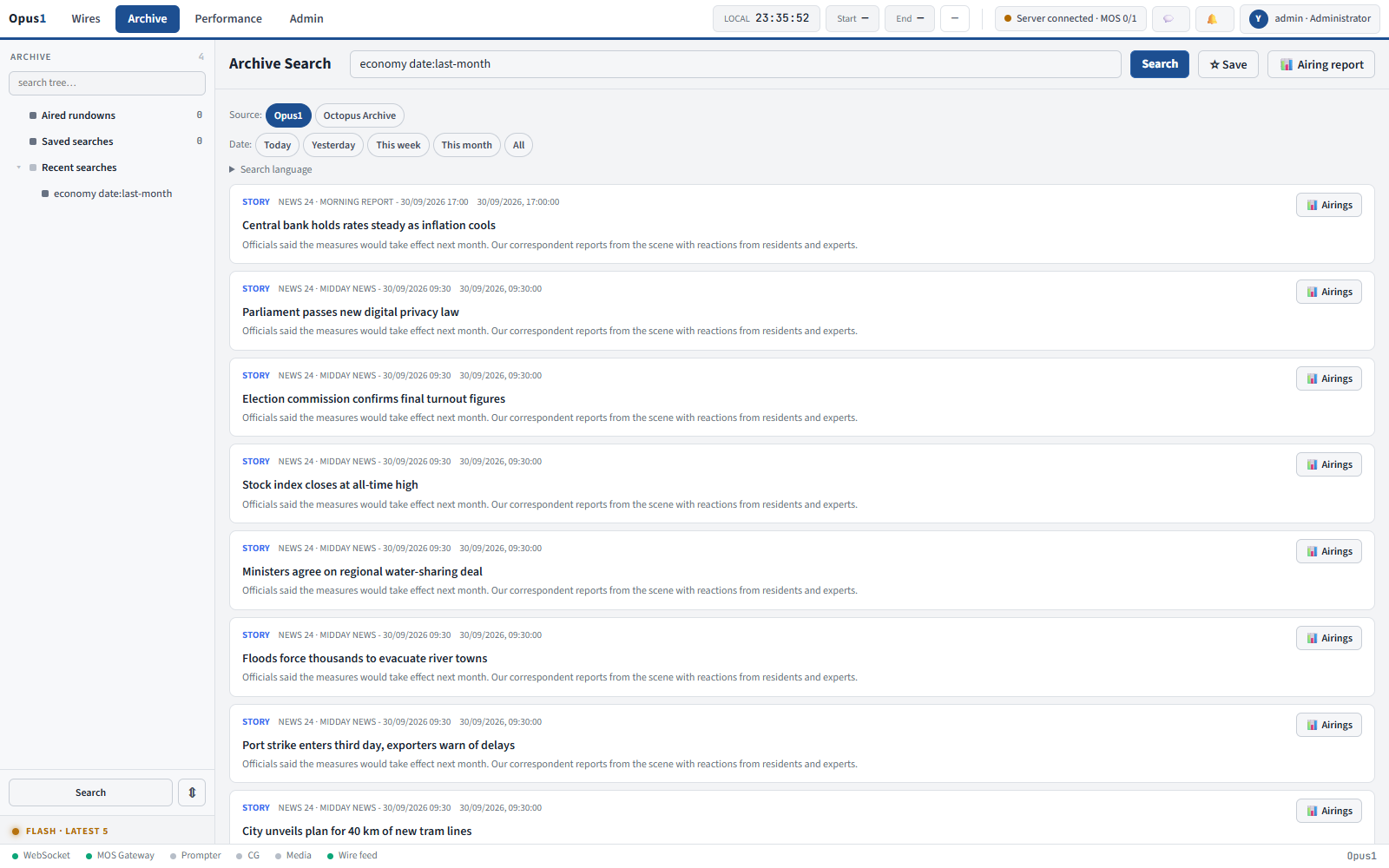Click the Airing report chart button
1389x868 pixels.
(1320, 64)
